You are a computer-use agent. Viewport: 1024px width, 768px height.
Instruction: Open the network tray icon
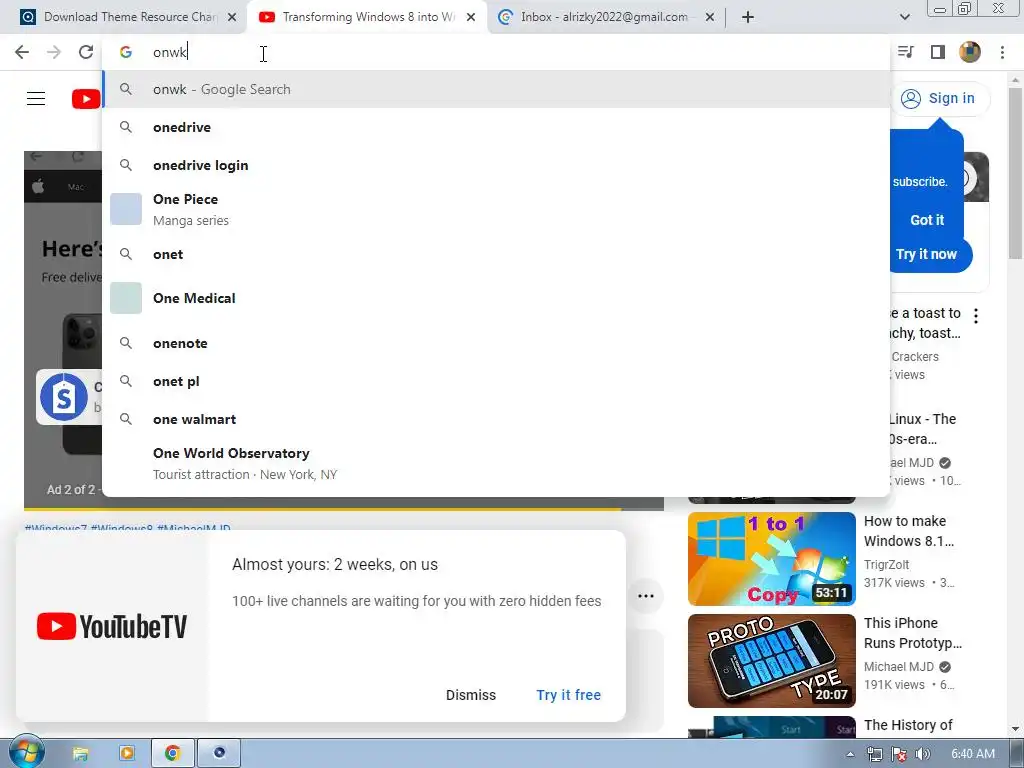[x=874, y=754]
